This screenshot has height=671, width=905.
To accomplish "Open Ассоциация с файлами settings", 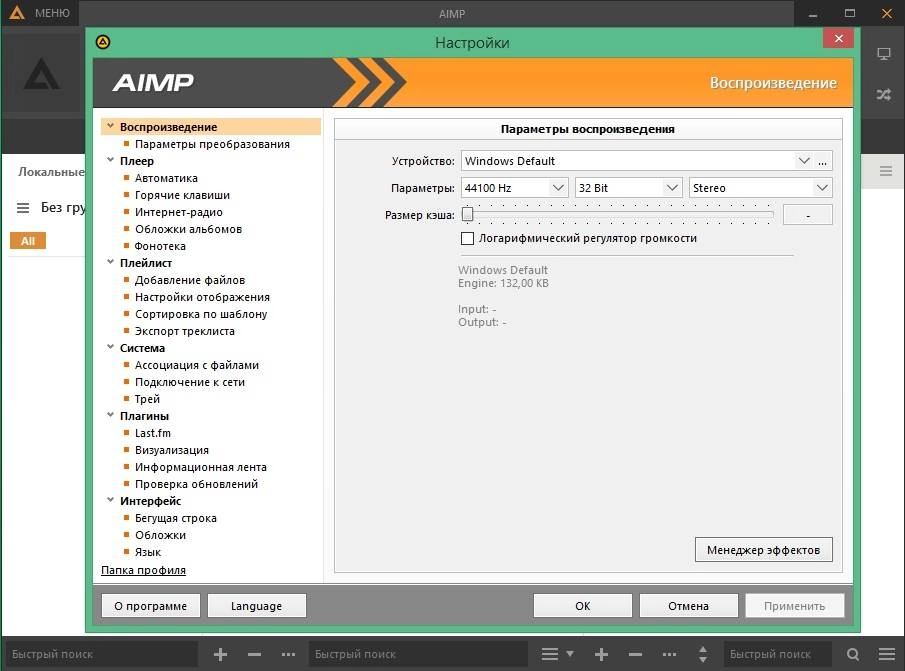I will [197, 365].
